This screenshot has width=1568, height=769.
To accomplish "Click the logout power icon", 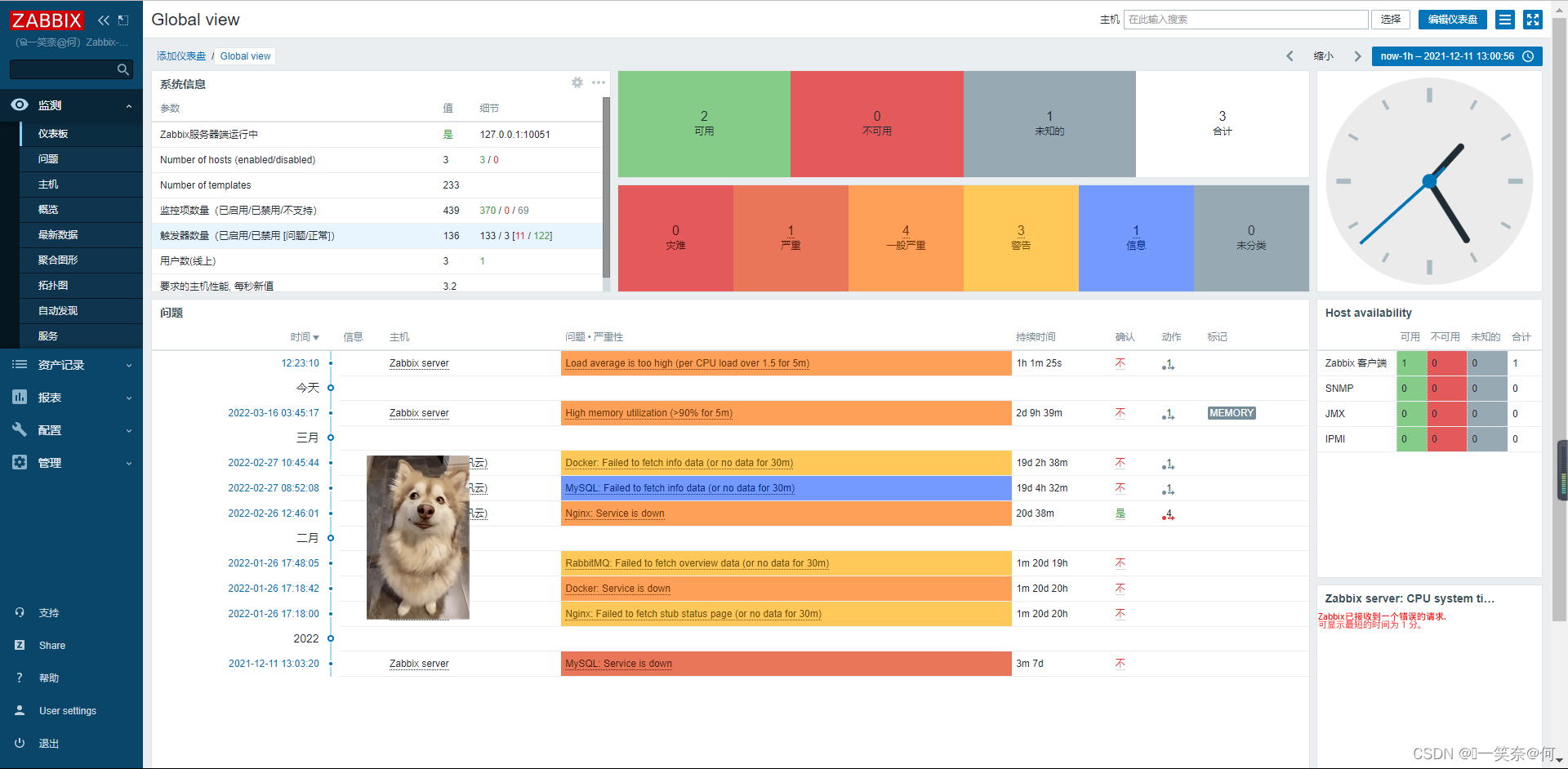I will [20, 743].
